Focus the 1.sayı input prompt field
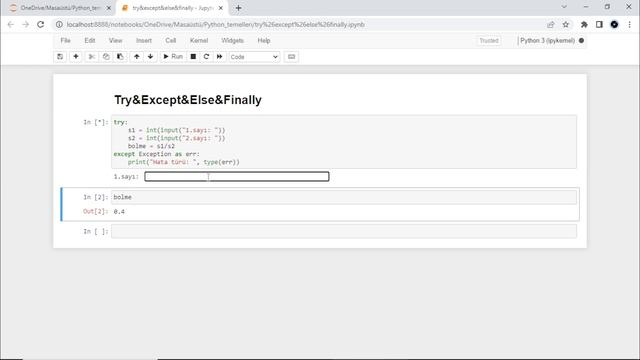 point(237,176)
